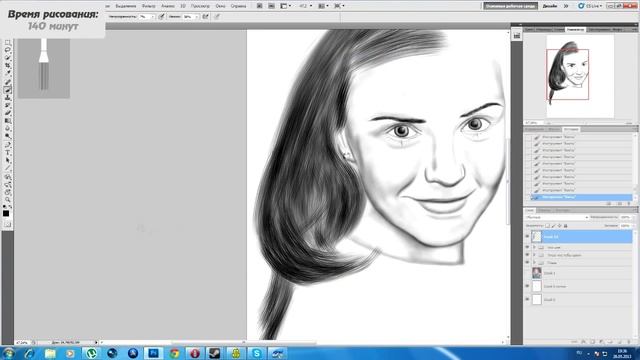Open the collapsed panel icon beside Navigator
This screenshot has height=360, width=640.
(x=517, y=36)
